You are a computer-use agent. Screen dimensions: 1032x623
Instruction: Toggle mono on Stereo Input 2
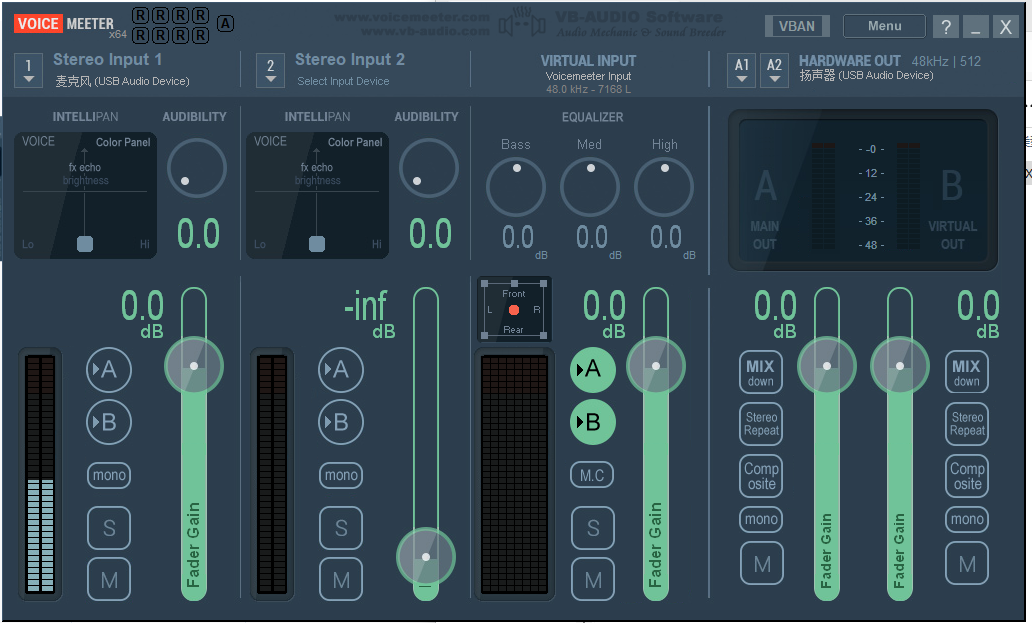[341, 475]
